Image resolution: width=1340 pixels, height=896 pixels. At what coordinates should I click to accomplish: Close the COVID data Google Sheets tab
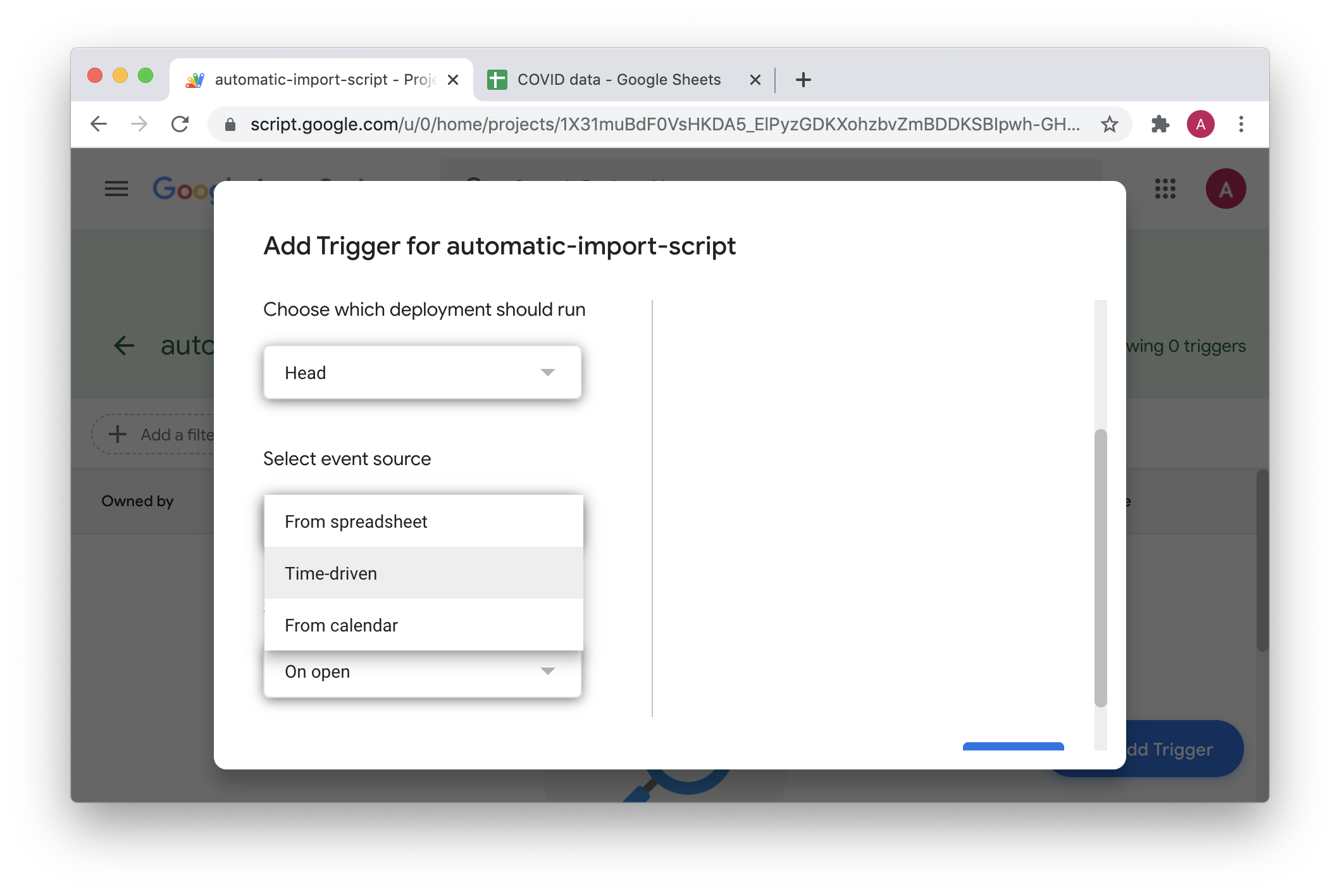click(x=755, y=80)
